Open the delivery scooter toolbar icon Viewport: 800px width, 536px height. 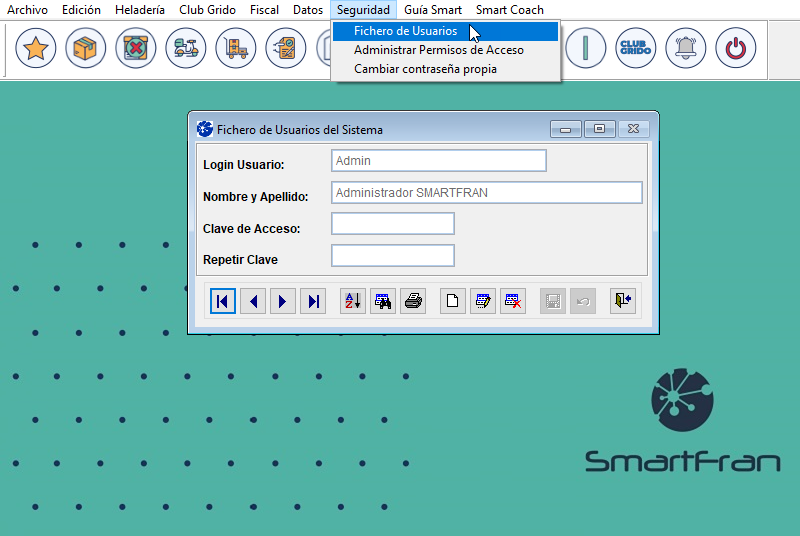(186, 48)
